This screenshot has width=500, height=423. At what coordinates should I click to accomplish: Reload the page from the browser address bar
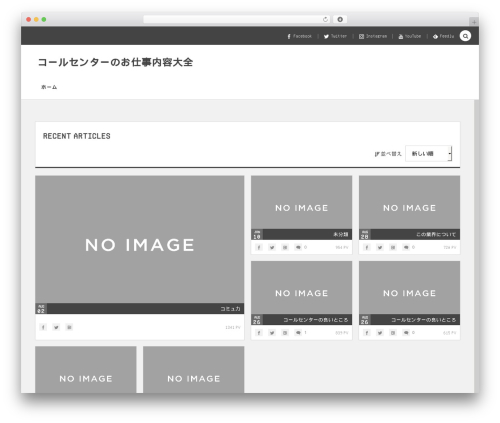click(x=325, y=19)
